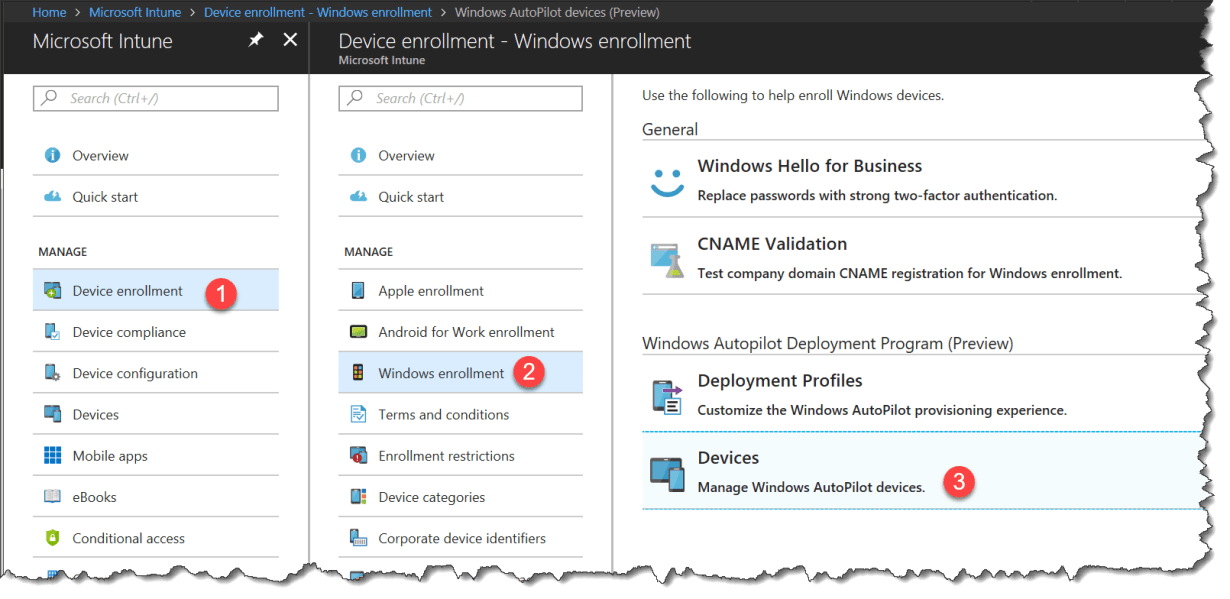Select Corporate device identifiers
The image size is (1230, 599).
coord(461,538)
